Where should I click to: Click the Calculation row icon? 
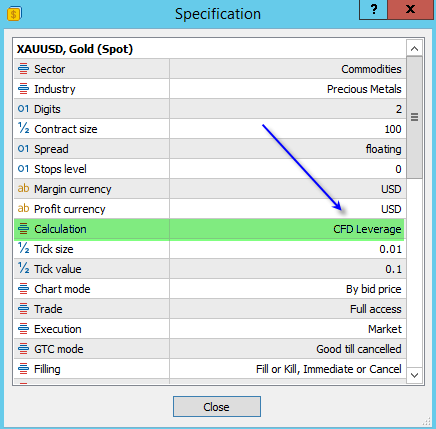tap(23, 229)
